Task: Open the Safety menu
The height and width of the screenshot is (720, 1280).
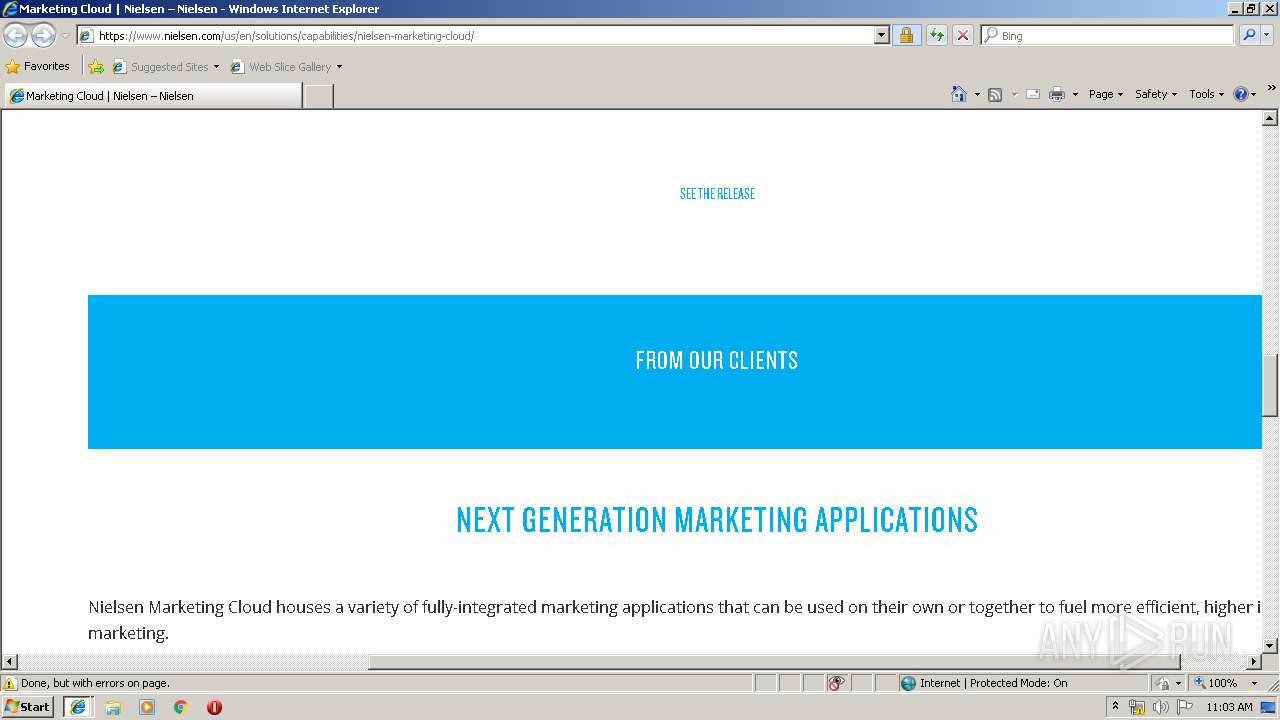Action: tap(1156, 94)
